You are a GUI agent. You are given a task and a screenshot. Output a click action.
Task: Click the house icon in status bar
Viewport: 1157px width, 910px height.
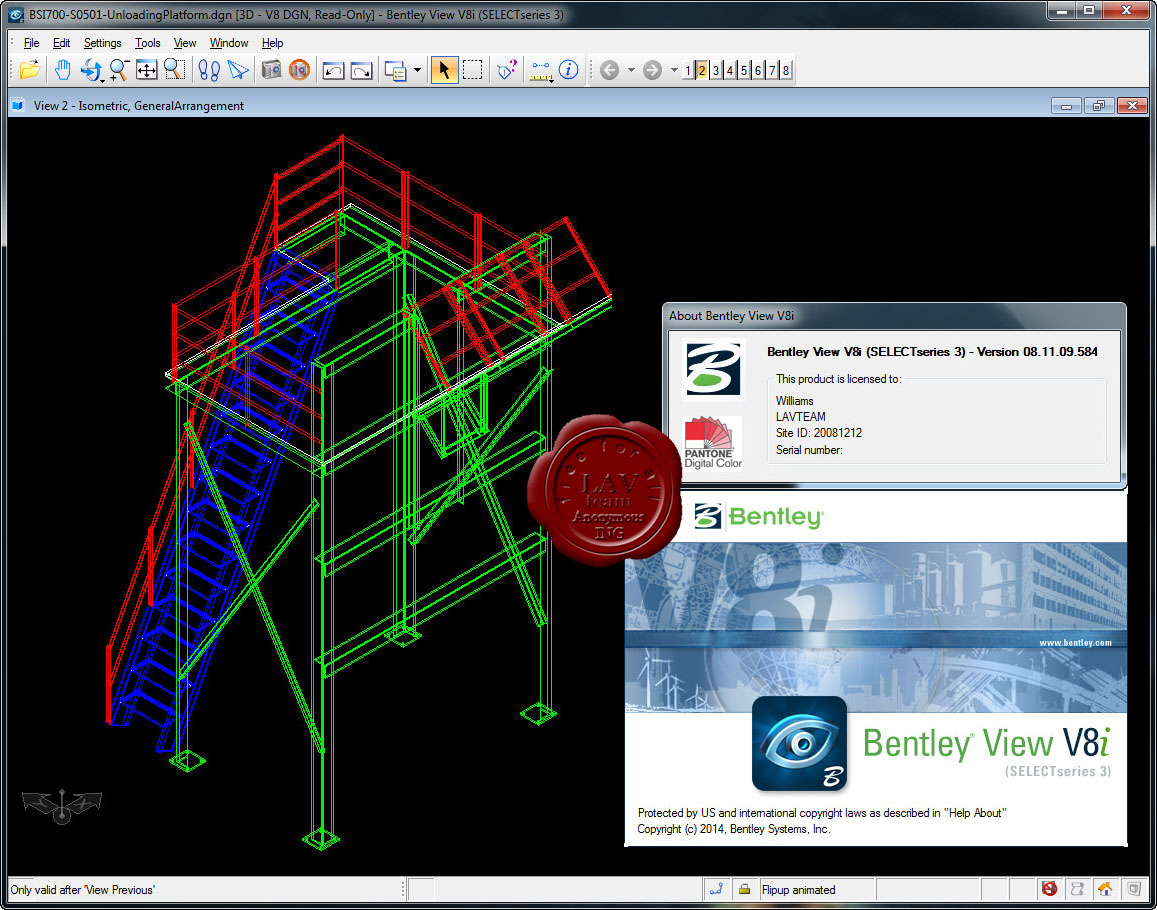[1105, 889]
